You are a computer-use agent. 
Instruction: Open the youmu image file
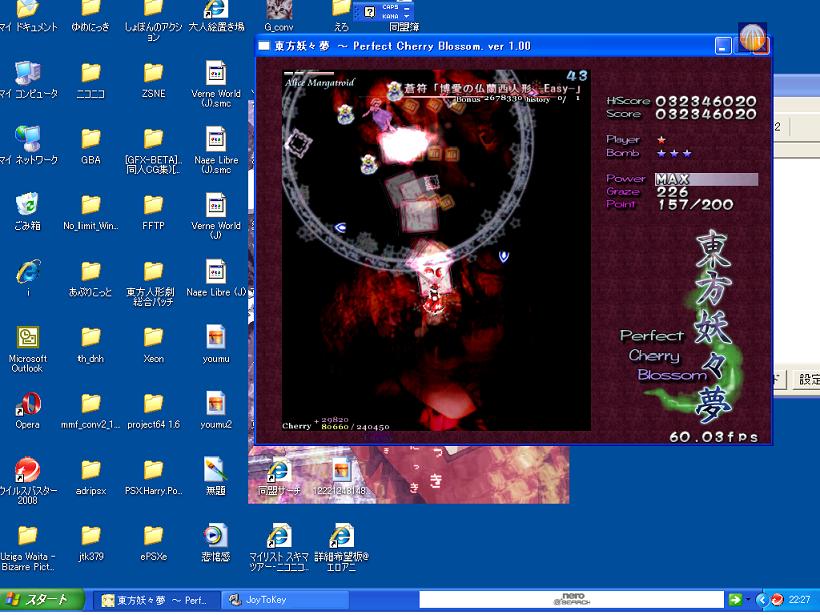tap(216, 344)
